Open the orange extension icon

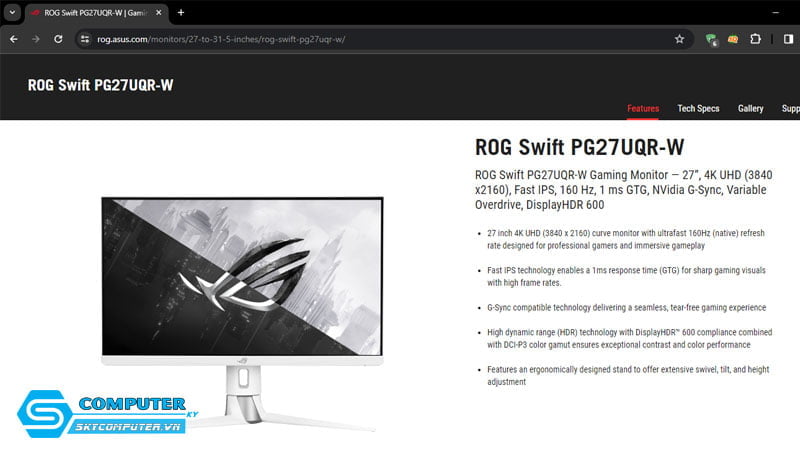733,39
